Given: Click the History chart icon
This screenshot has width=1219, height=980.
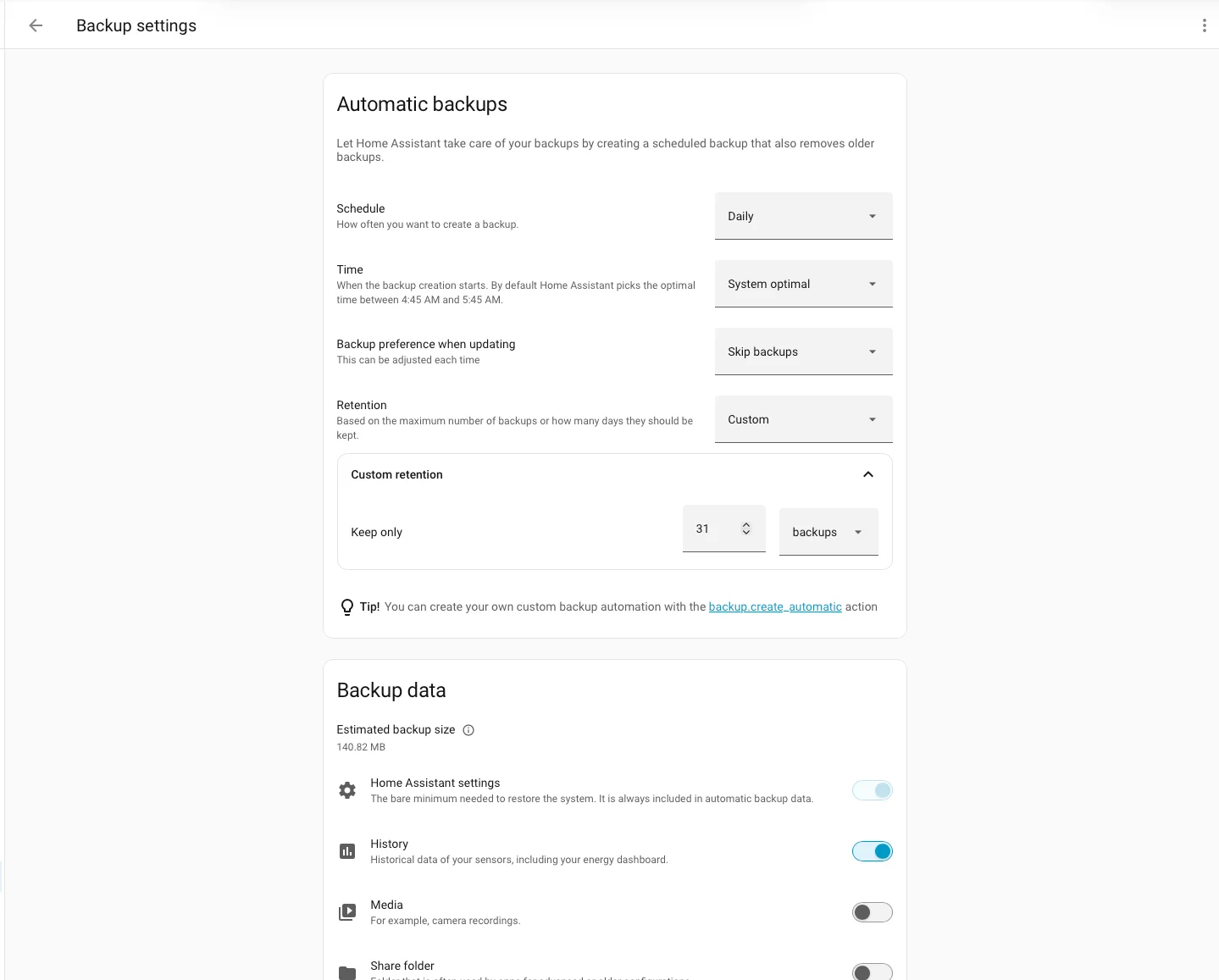Looking at the screenshot, I should (347, 851).
